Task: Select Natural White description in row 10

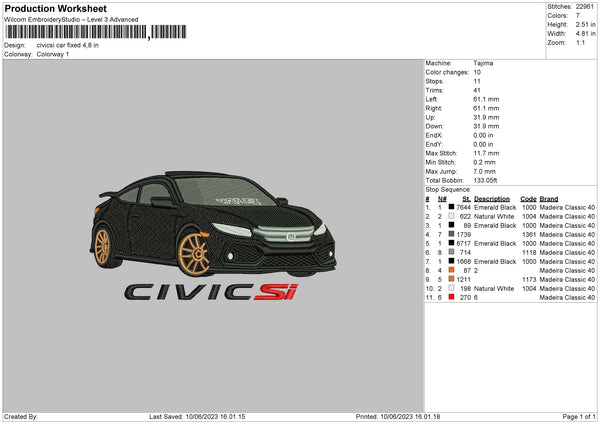Action: pyautogui.click(x=494, y=289)
